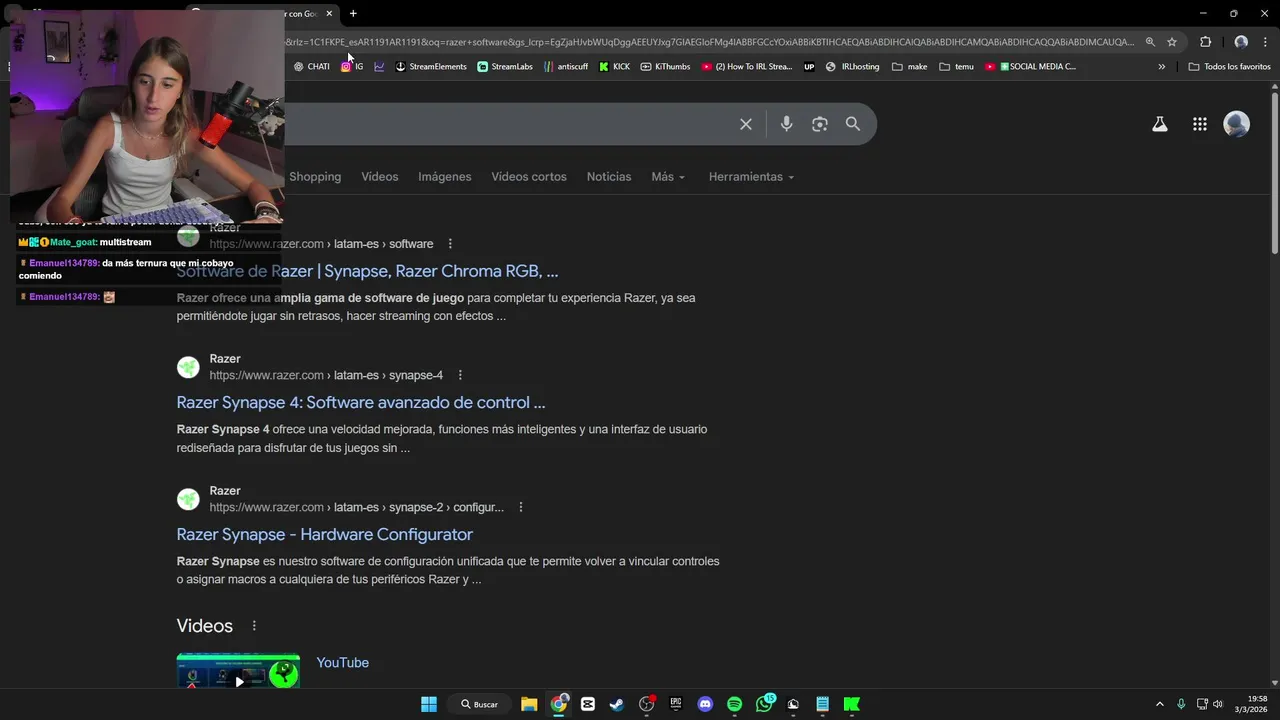
Task: Open Search Labs flask icon
Action: [1160, 124]
